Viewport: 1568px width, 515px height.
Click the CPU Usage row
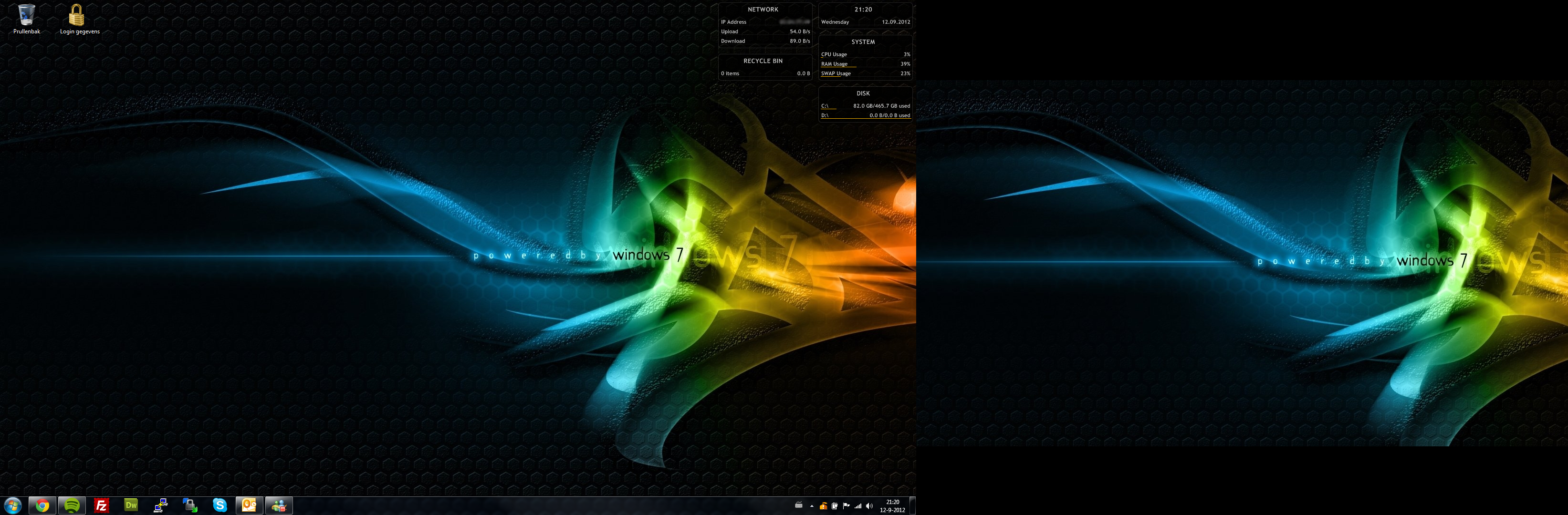pos(866,54)
